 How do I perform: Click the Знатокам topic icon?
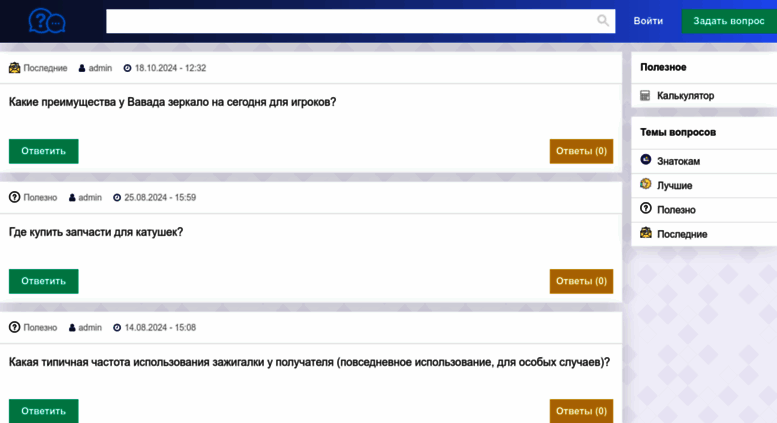pos(645,159)
